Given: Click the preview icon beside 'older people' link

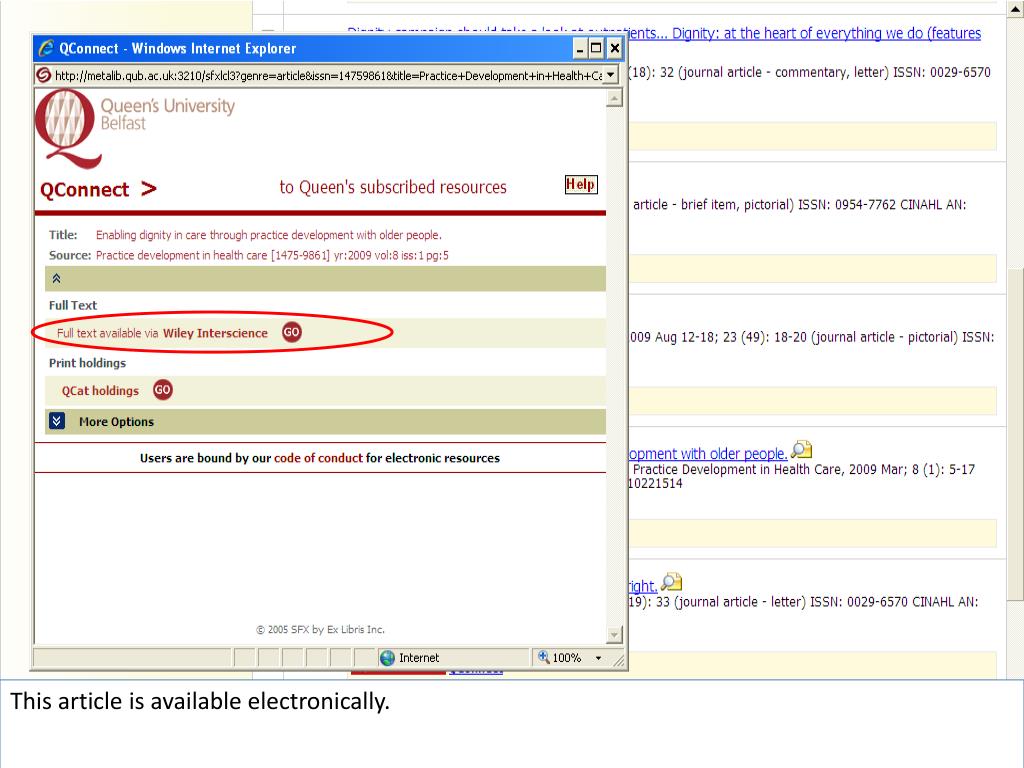Looking at the screenshot, I should tap(801, 449).
